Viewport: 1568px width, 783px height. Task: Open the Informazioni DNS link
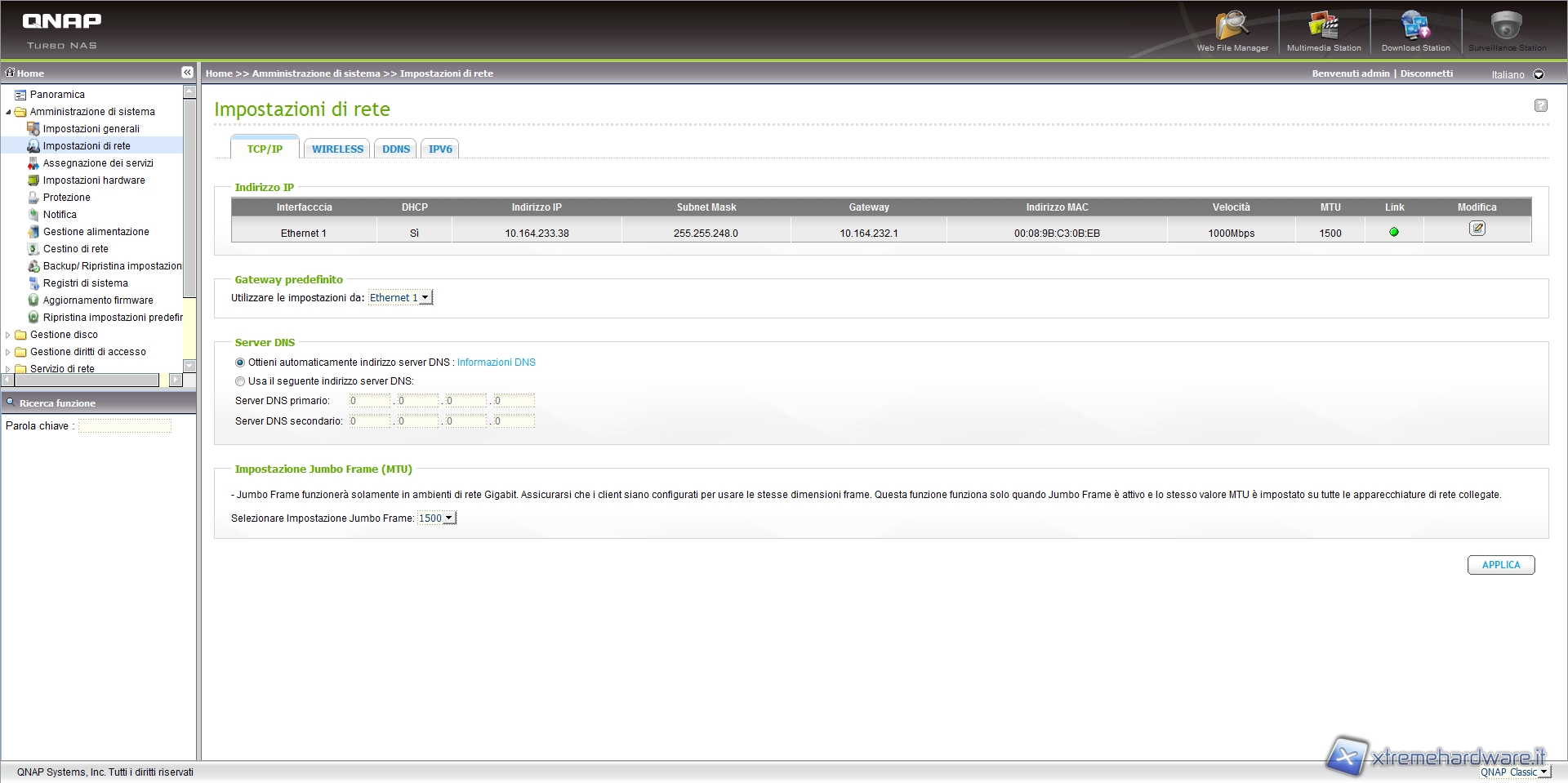pyautogui.click(x=496, y=363)
